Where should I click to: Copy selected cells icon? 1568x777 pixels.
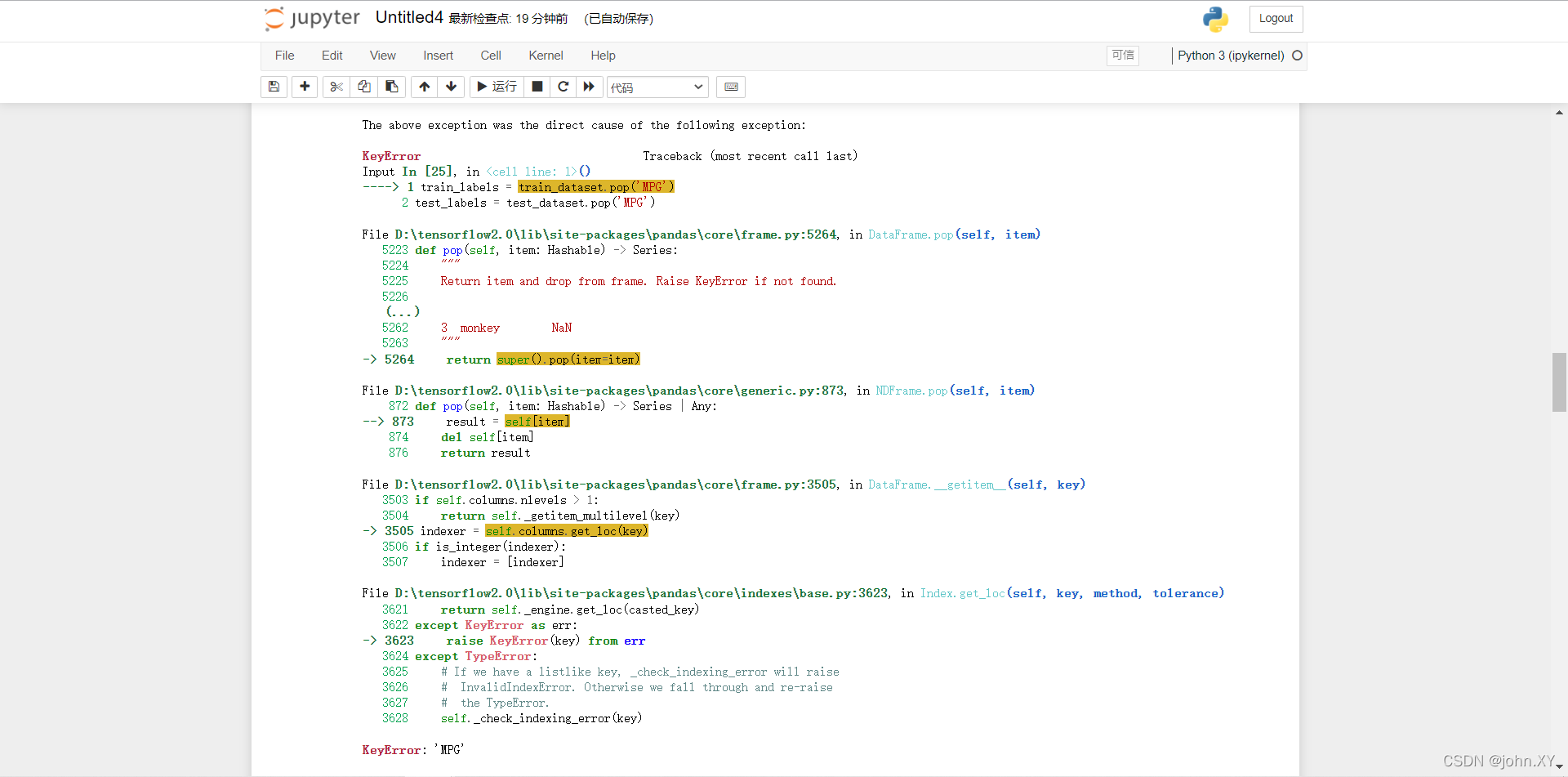[364, 87]
